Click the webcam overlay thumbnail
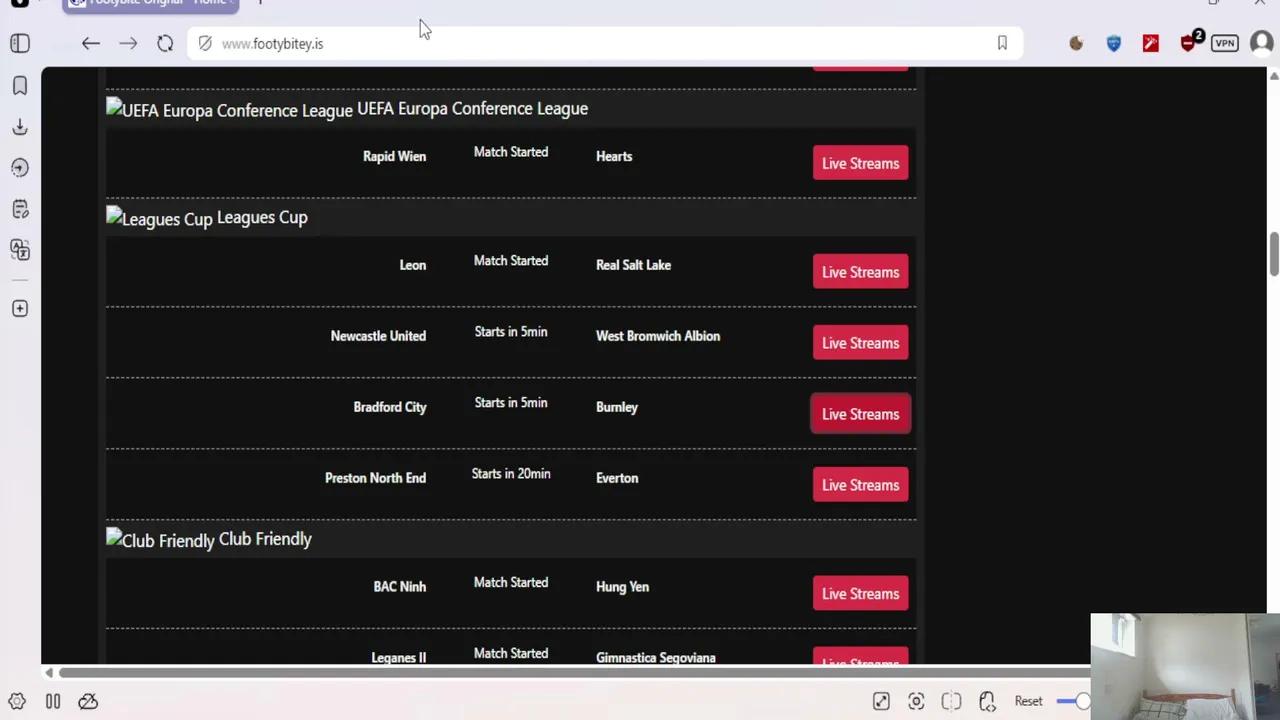 [x=1185, y=666]
